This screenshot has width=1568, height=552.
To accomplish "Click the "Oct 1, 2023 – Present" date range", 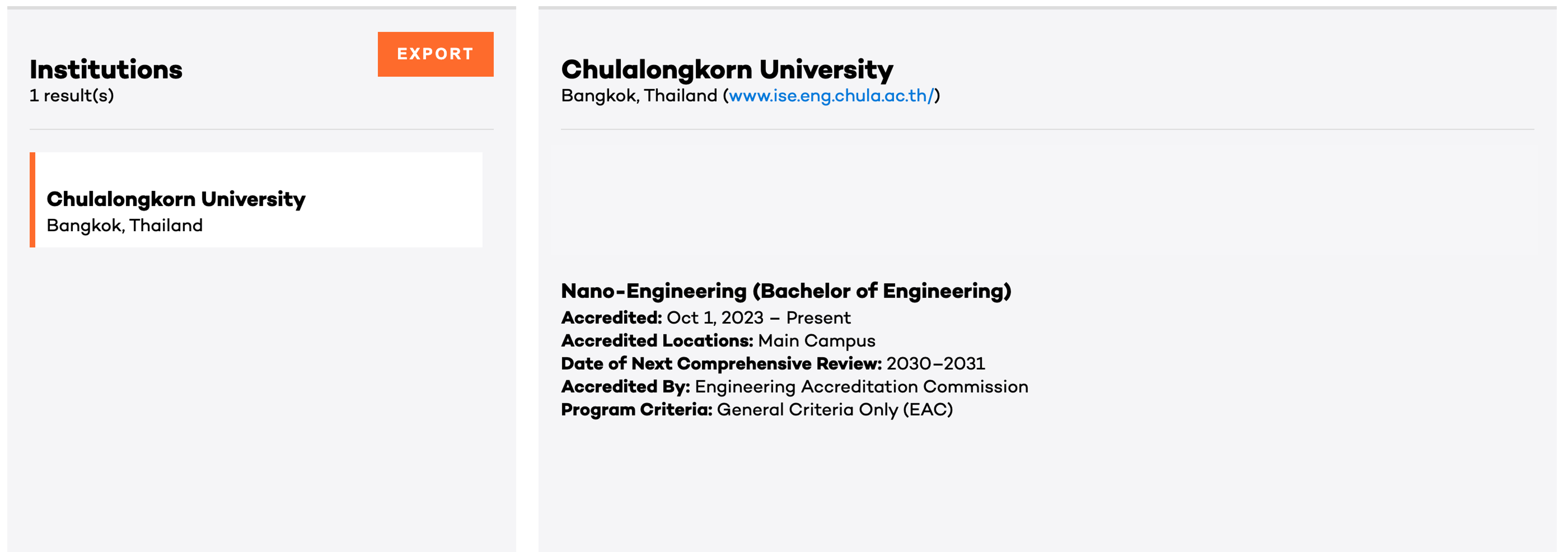I will tap(758, 318).
